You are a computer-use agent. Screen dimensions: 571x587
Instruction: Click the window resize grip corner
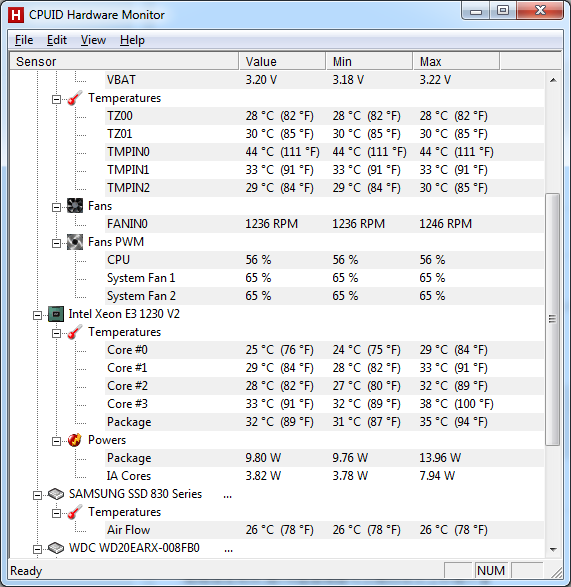pos(556,572)
